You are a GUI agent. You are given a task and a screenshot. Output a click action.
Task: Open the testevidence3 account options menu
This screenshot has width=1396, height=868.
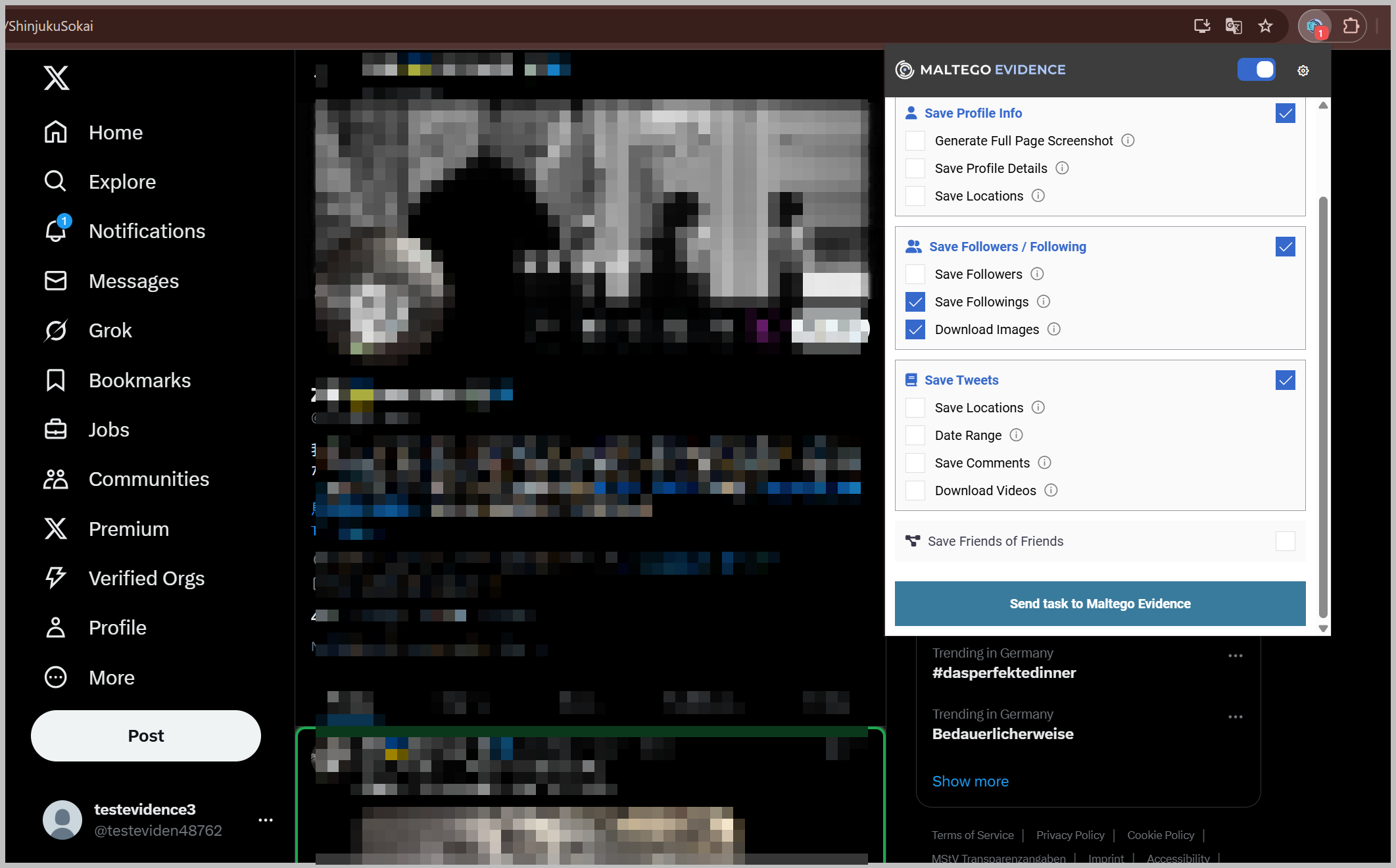[x=266, y=820]
